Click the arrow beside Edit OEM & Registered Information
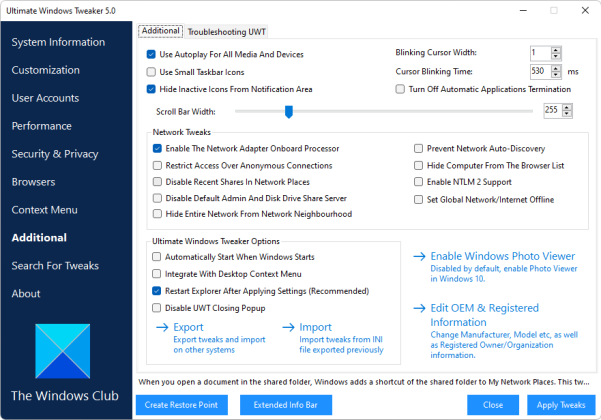Image resolution: width=601 pixels, height=420 pixels. [419, 308]
